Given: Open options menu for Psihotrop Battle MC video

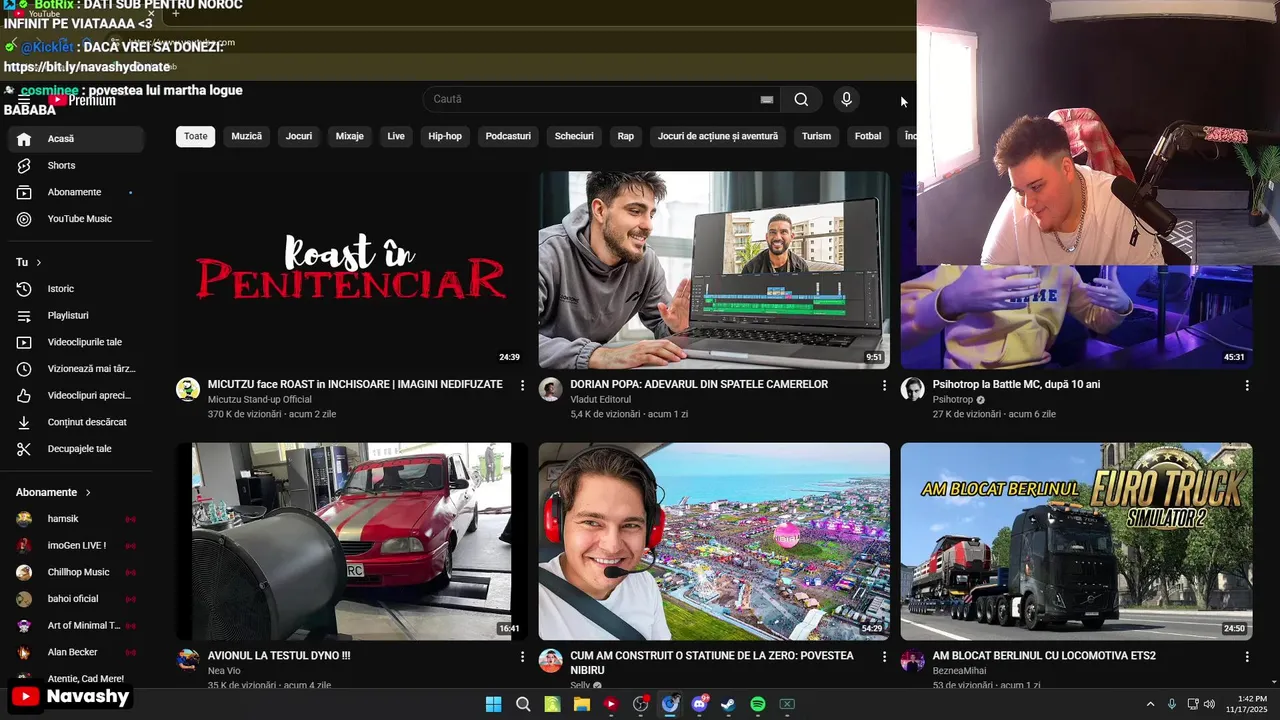Looking at the screenshot, I should (1247, 385).
